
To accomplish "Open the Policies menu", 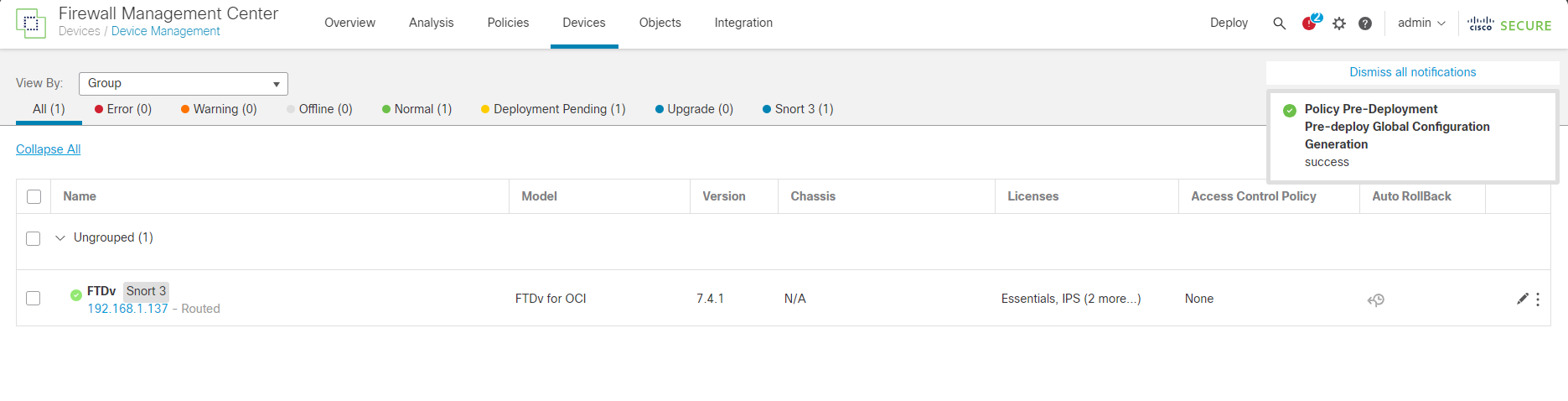I will tap(508, 23).
